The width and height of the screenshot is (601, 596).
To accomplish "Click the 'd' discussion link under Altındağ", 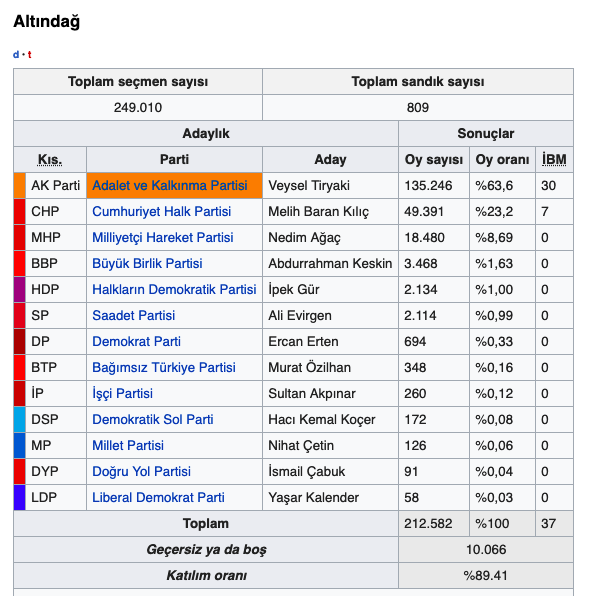I will 16,54.
